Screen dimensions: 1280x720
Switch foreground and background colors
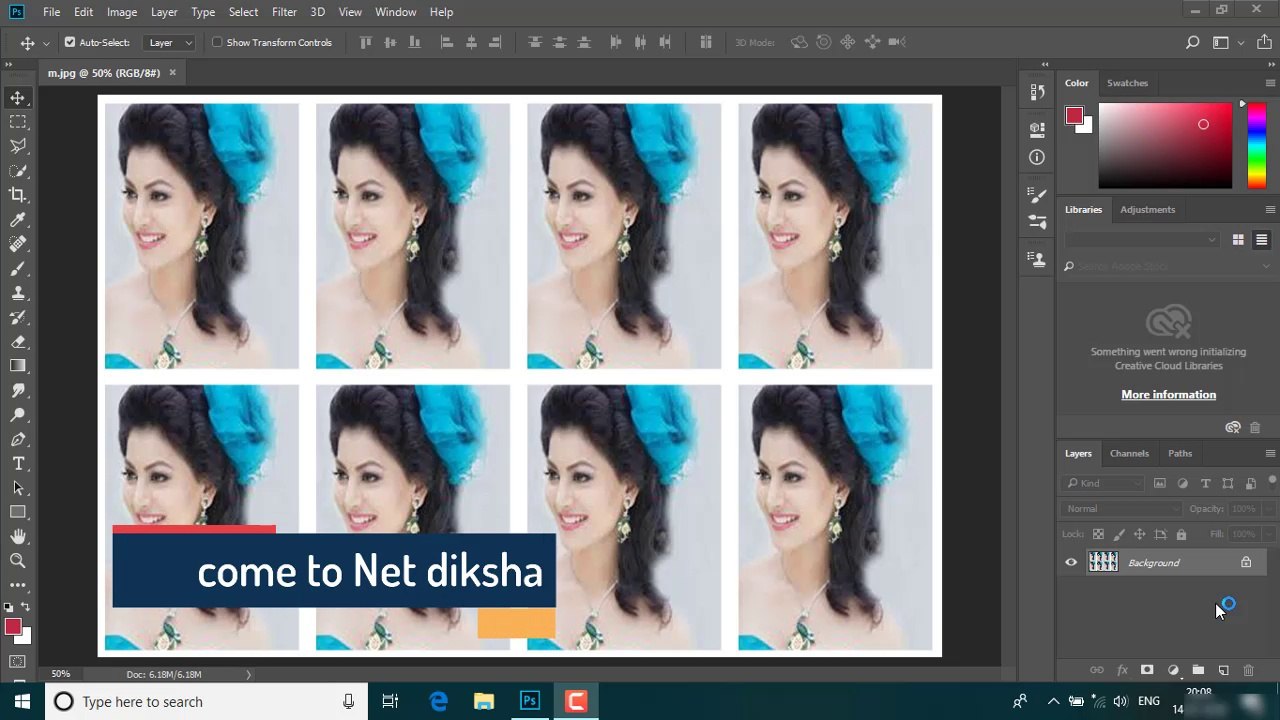pyautogui.click(x=25, y=607)
